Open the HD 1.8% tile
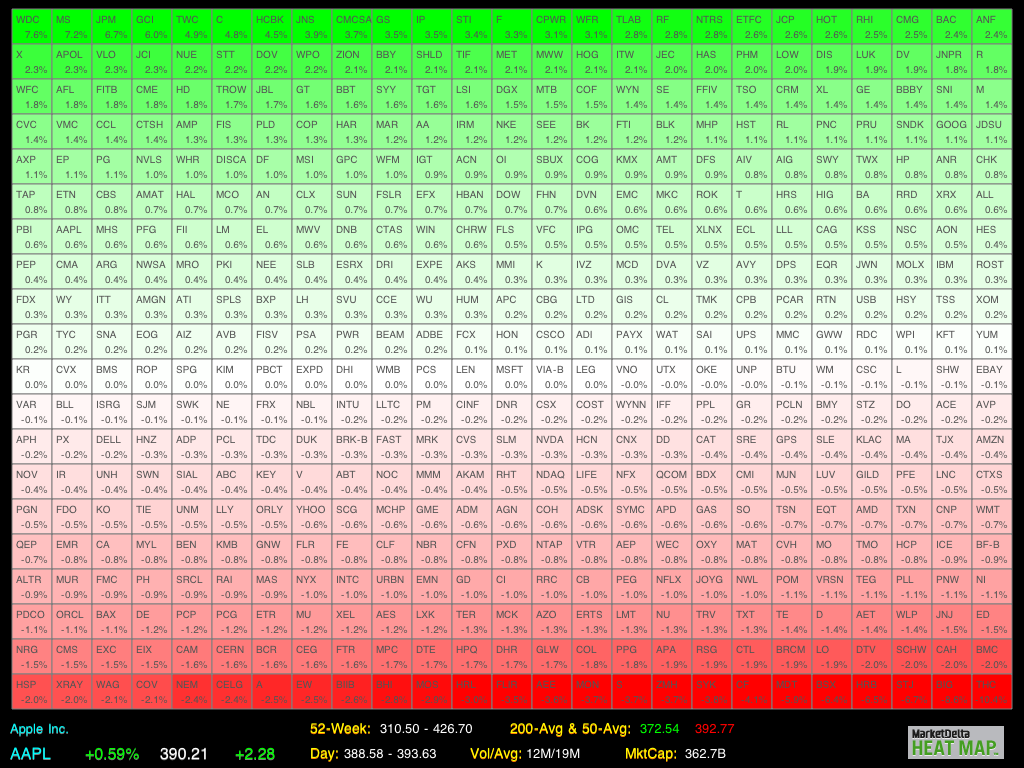 coord(191,97)
